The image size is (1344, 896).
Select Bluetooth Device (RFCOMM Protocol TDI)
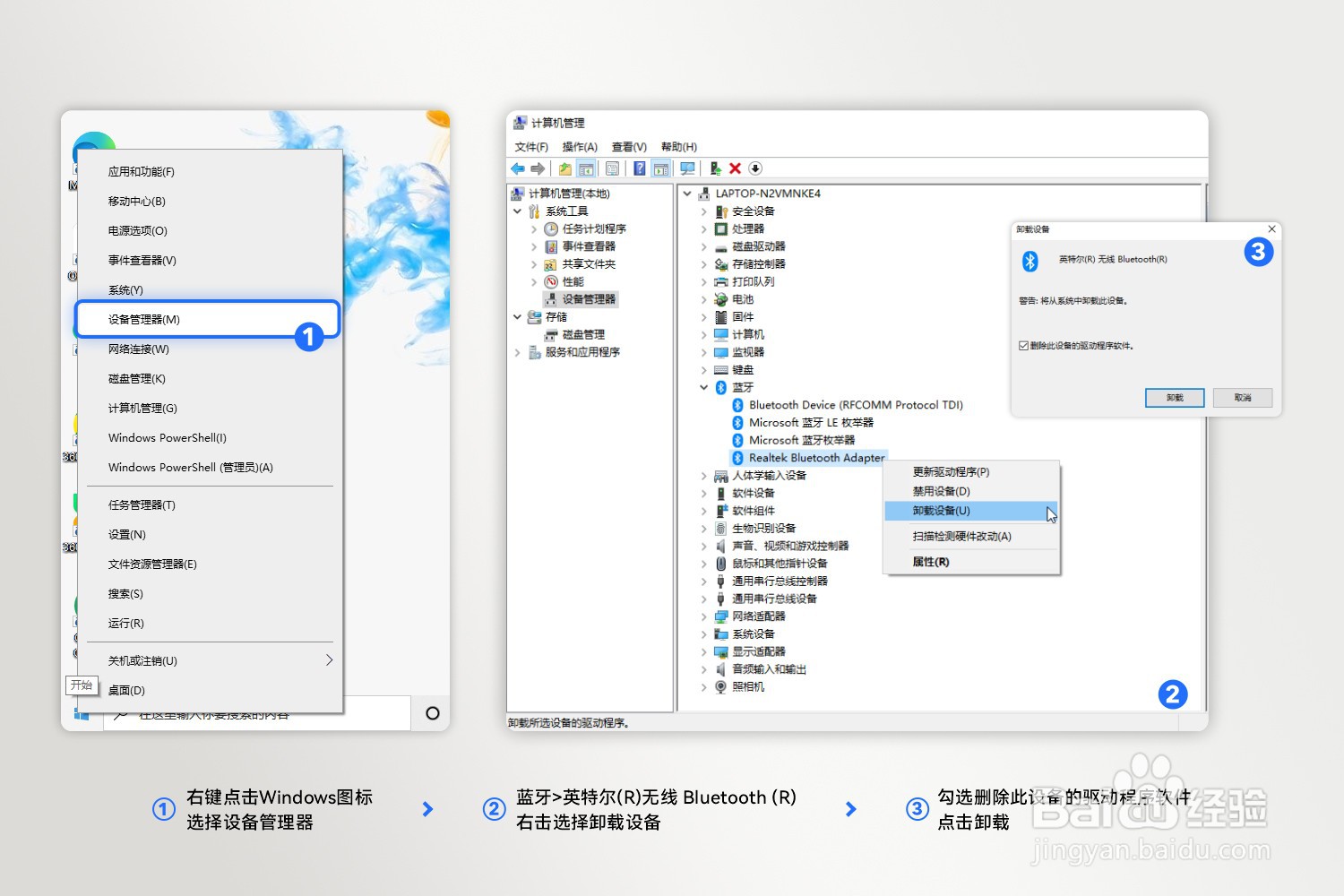[848, 405]
